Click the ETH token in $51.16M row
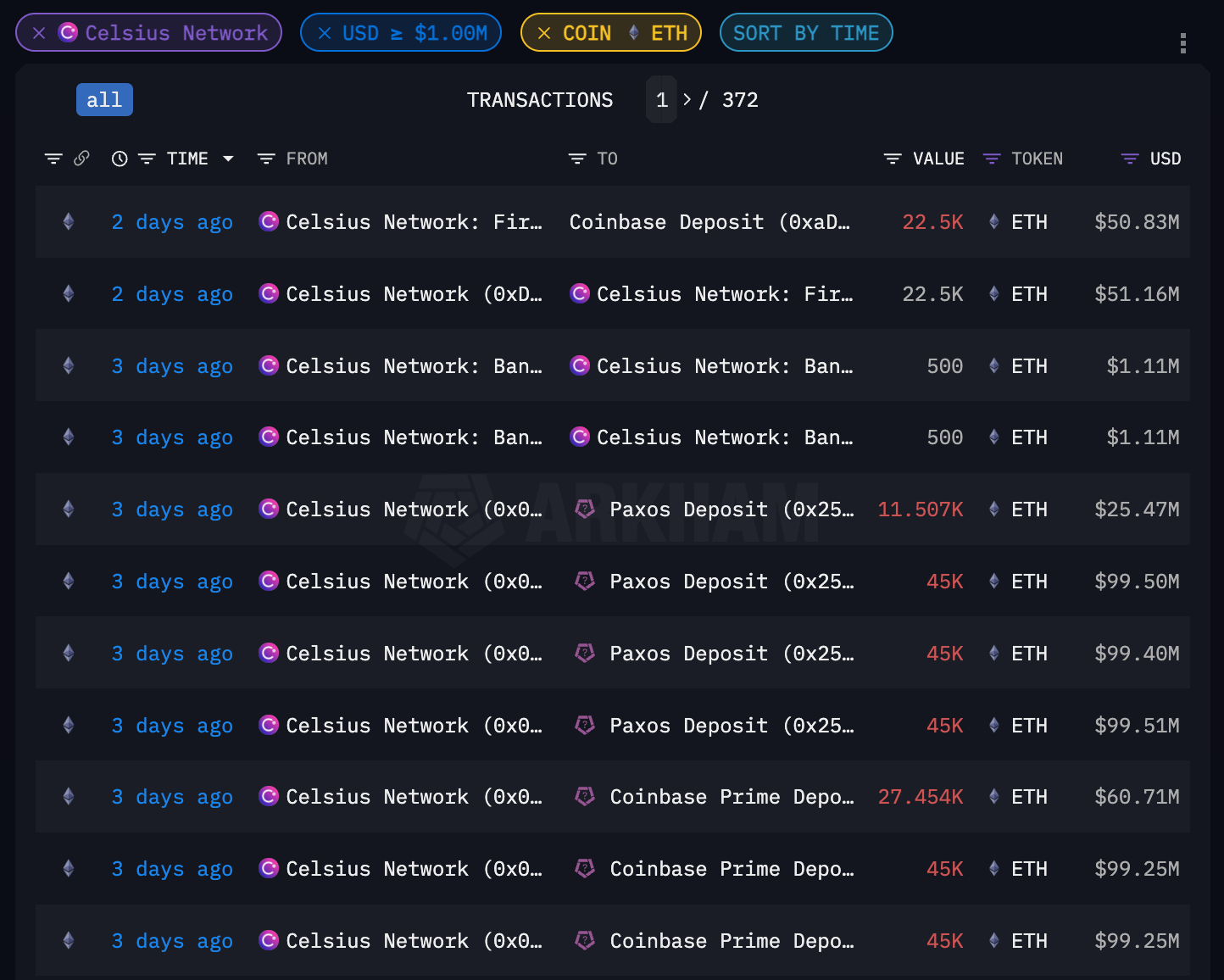The height and width of the screenshot is (980, 1224). (x=1029, y=294)
